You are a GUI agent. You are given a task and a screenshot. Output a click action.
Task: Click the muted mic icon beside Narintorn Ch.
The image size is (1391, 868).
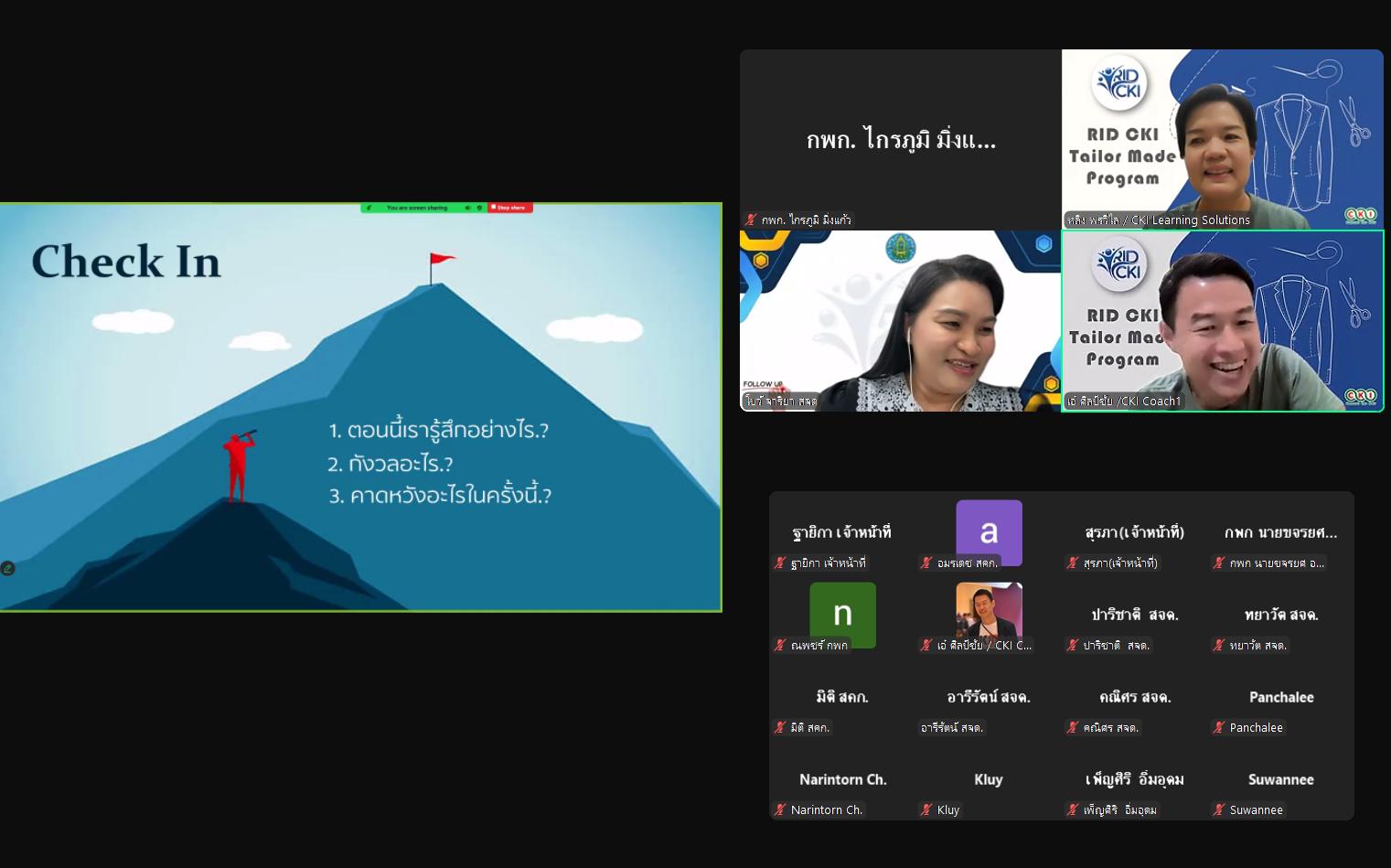[779, 810]
